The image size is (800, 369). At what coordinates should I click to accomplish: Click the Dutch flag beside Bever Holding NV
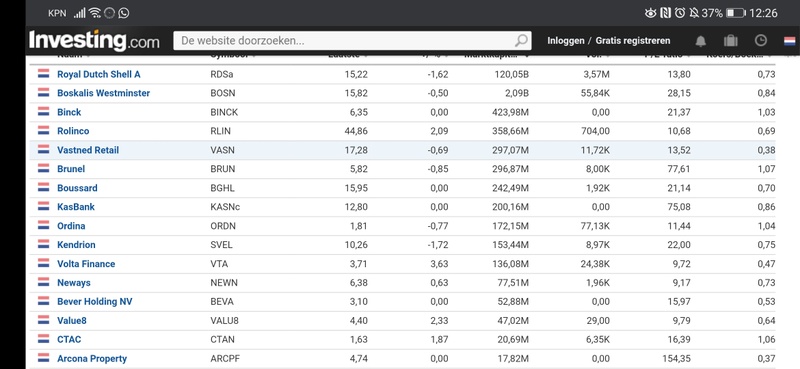coord(43,301)
